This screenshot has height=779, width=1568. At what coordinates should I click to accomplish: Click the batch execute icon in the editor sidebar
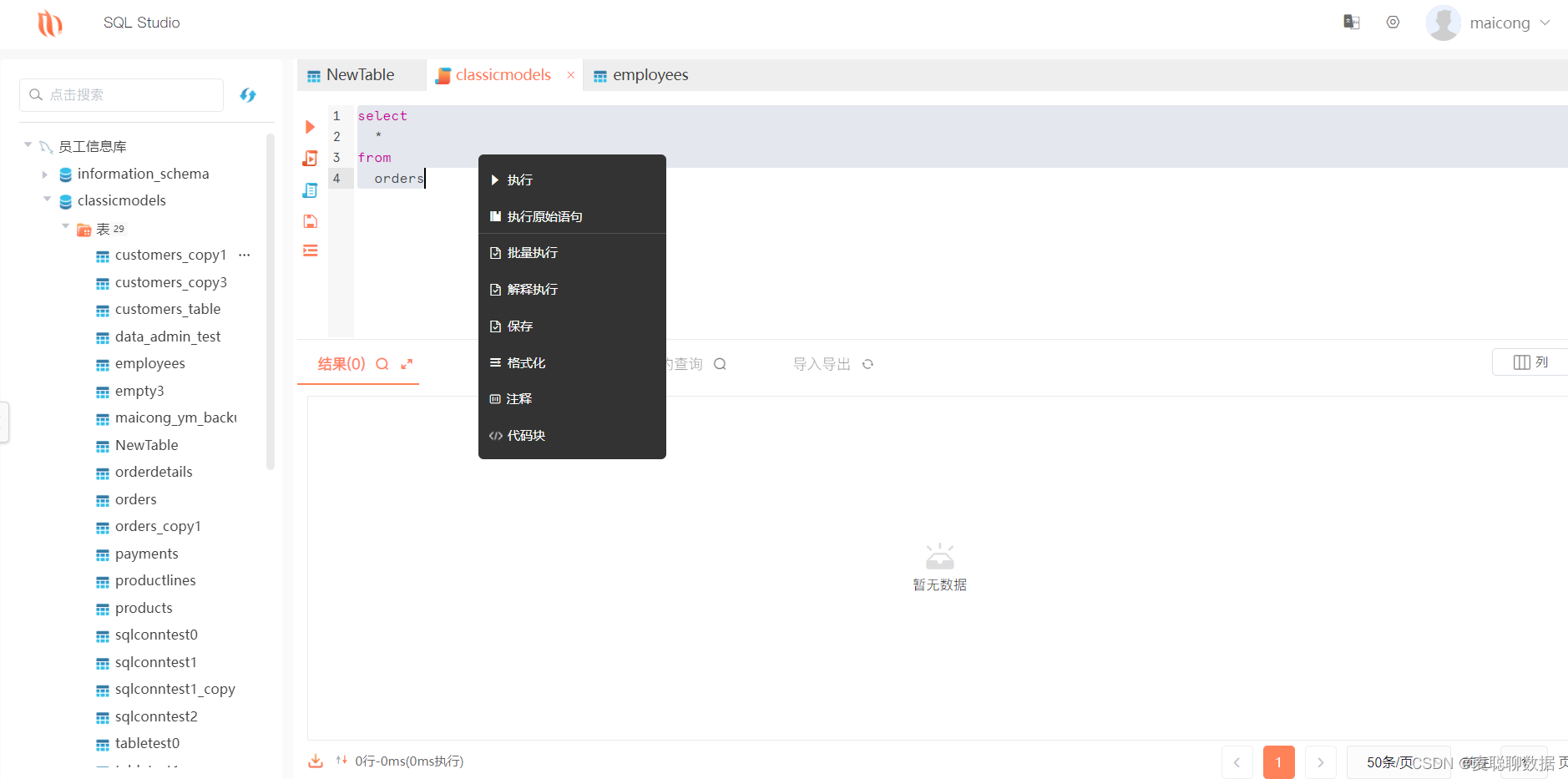310,159
